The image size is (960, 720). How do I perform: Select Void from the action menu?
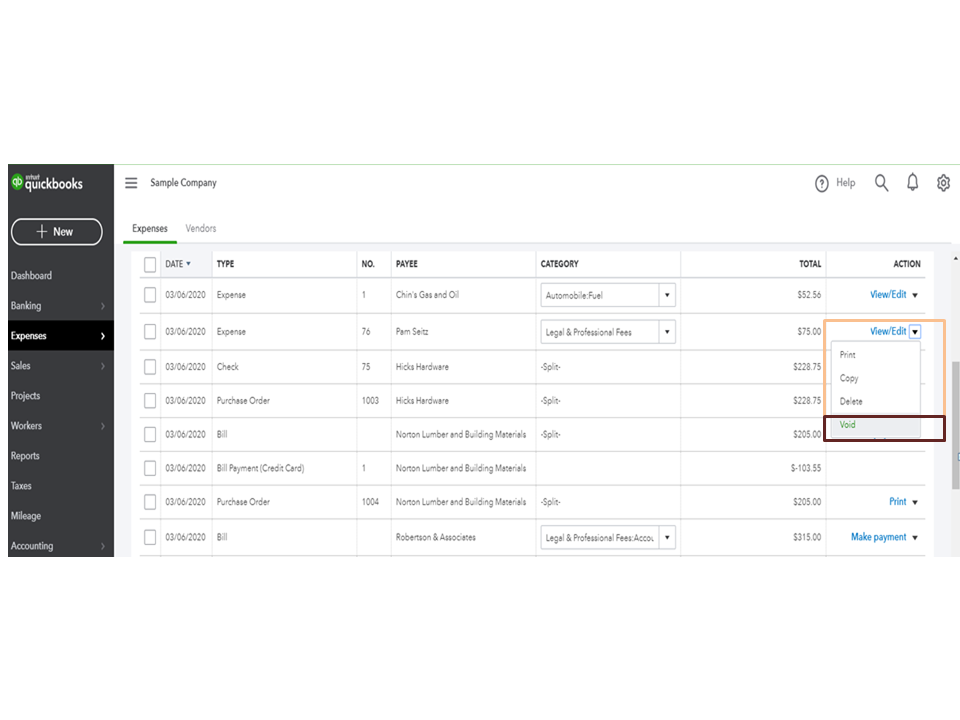(x=848, y=425)
